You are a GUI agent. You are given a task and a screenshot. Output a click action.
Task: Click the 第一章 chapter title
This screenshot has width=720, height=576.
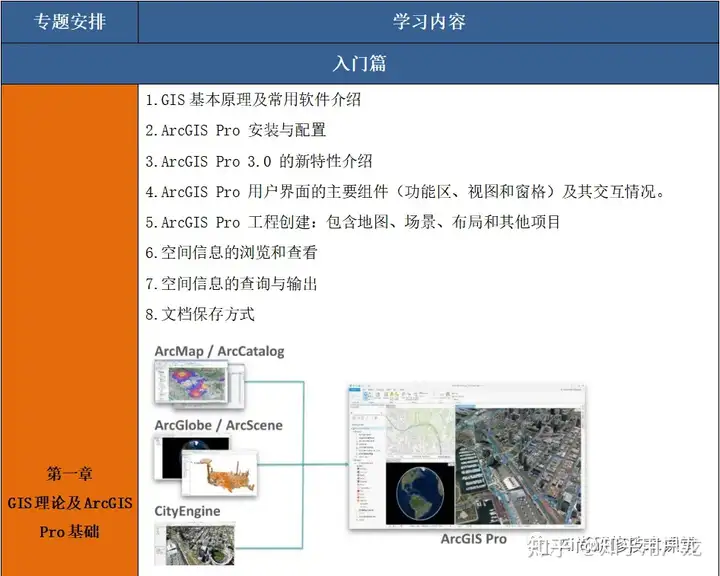pos(69,474)
